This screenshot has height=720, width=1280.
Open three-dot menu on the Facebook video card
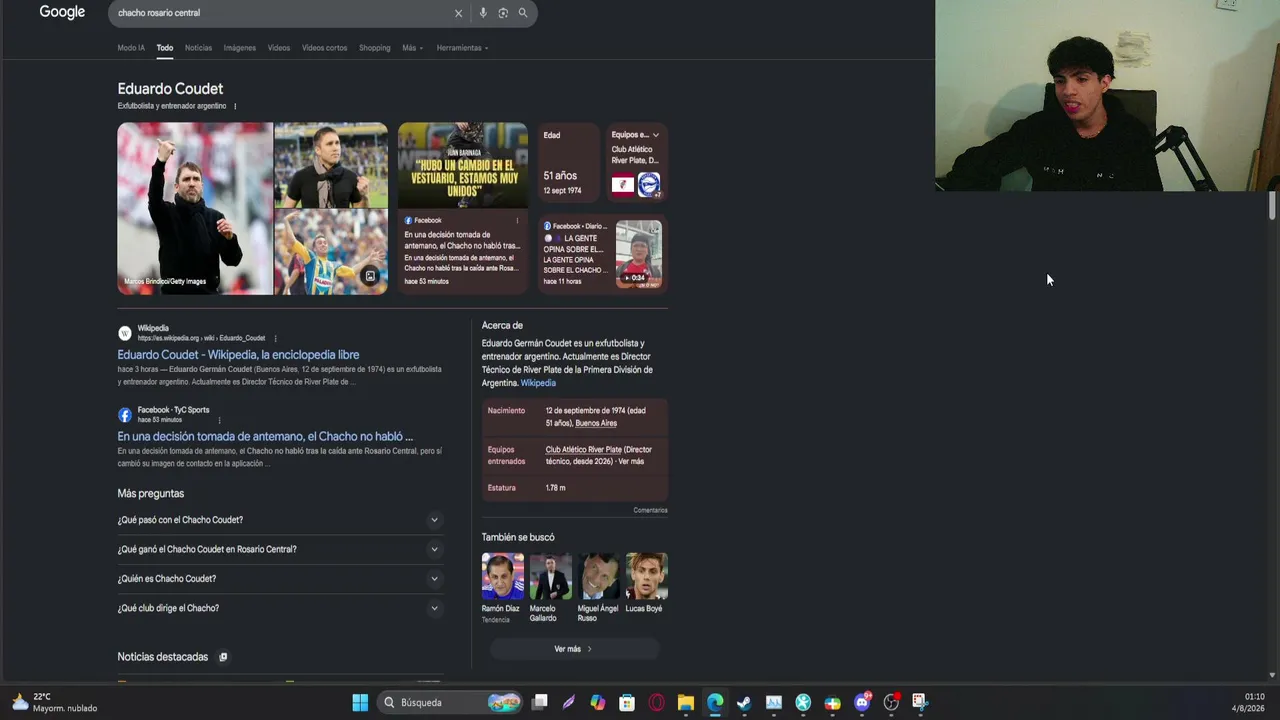[517, 220]
